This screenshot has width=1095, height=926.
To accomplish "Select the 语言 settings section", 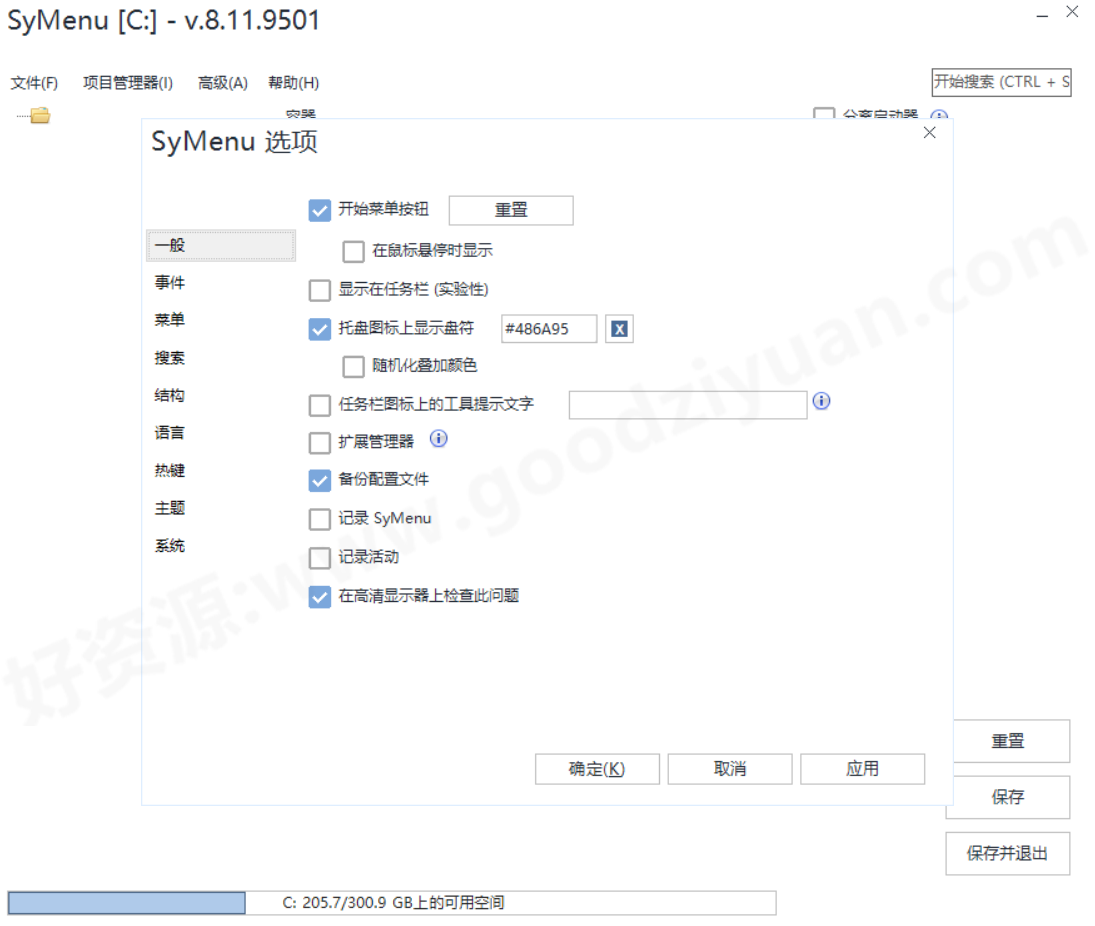I will 170,432.
